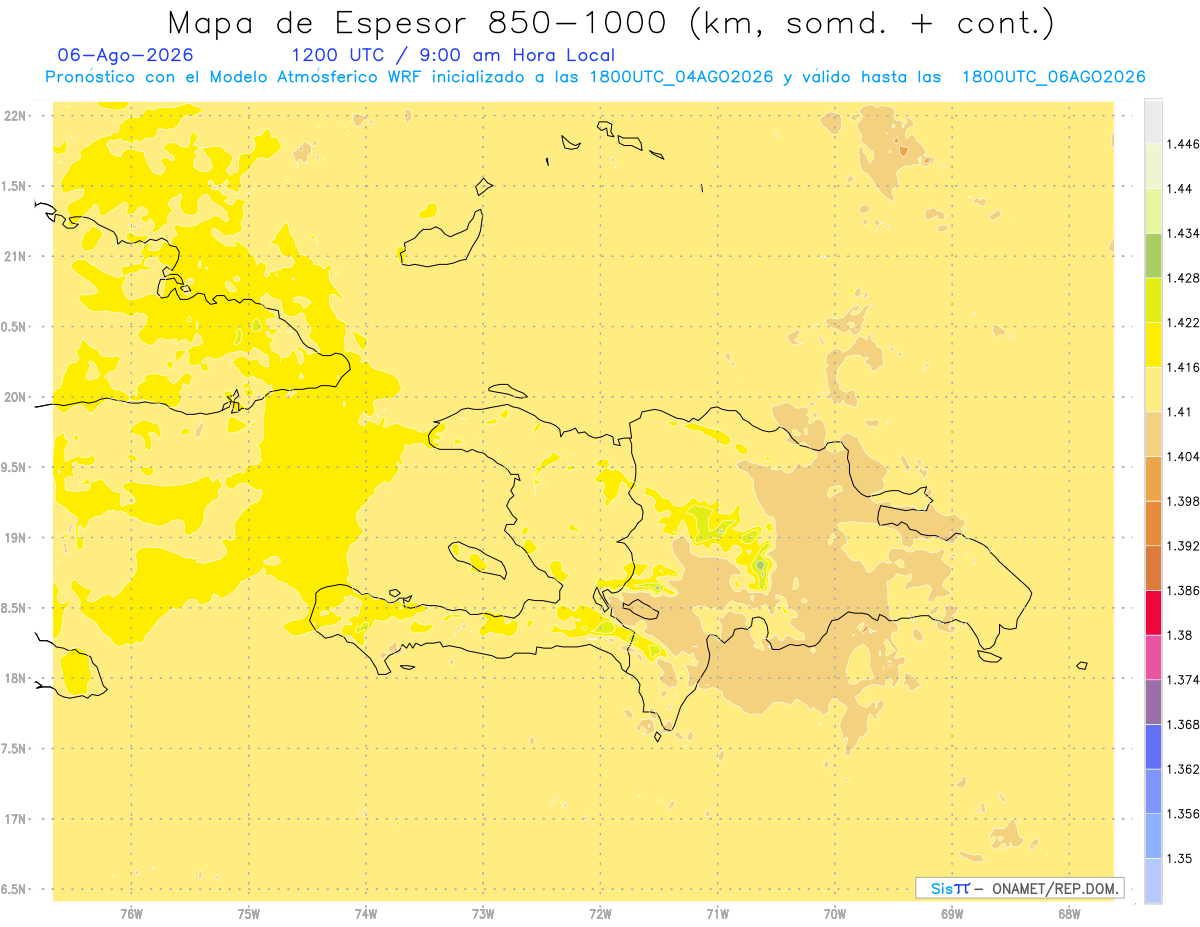Click the longitude label '74W'
The width and height of the screenshot is (1200, 927).
366,914
